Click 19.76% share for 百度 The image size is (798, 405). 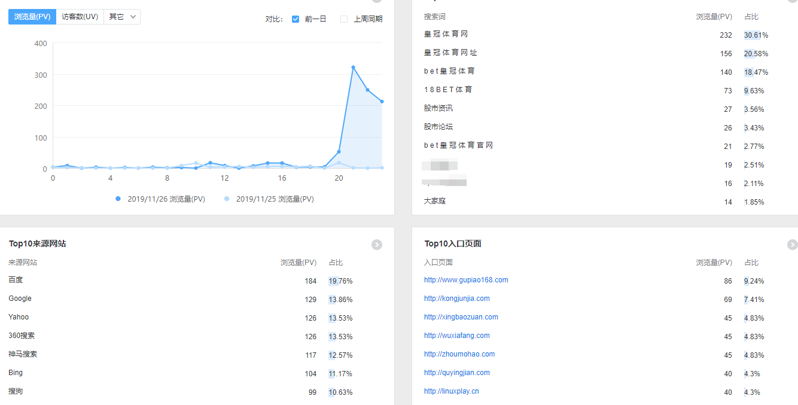[340, 281]
